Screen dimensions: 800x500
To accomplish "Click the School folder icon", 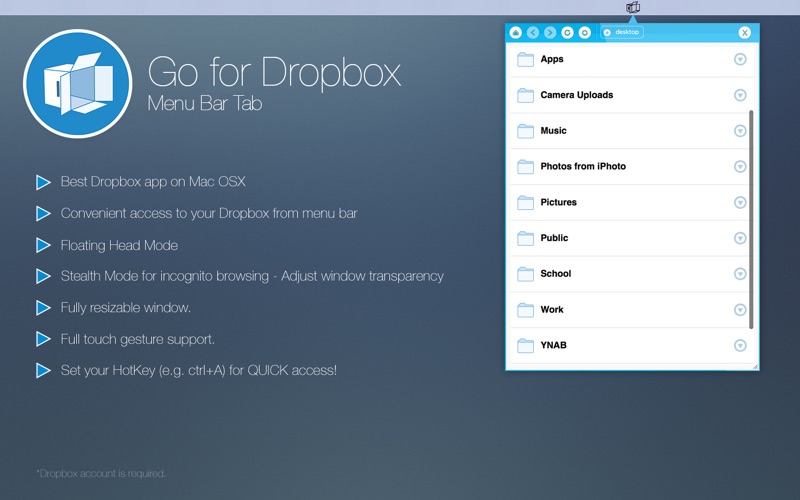I will coord(526,274).
